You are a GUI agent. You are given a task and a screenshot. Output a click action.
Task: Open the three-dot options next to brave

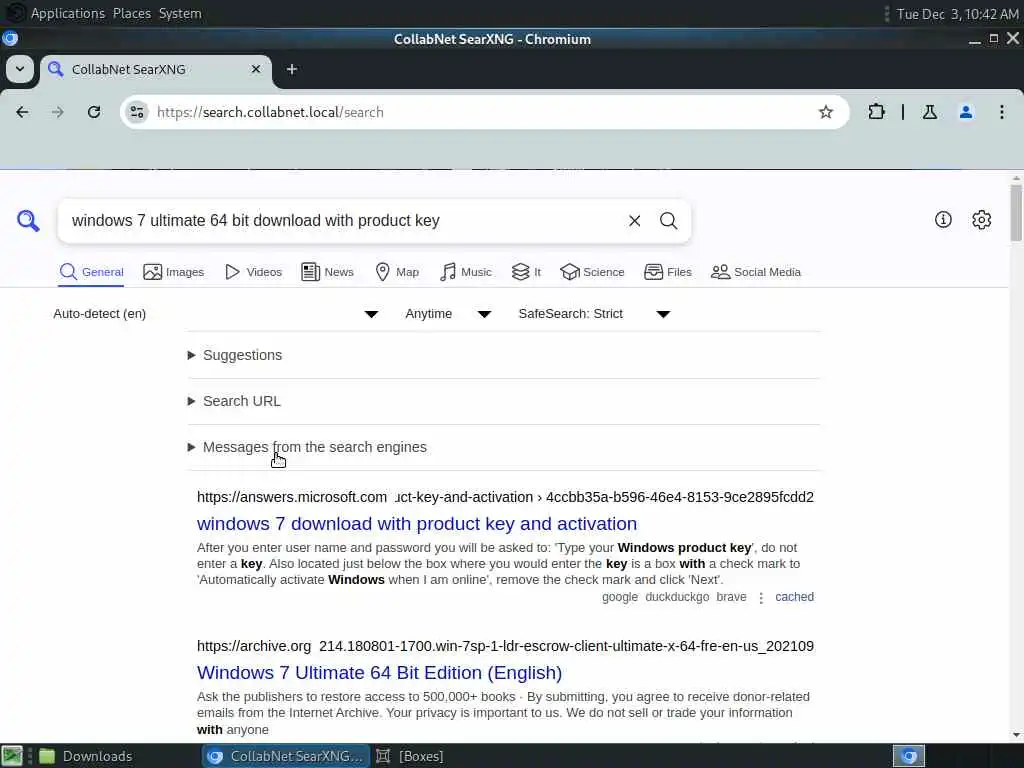[761, 598]
